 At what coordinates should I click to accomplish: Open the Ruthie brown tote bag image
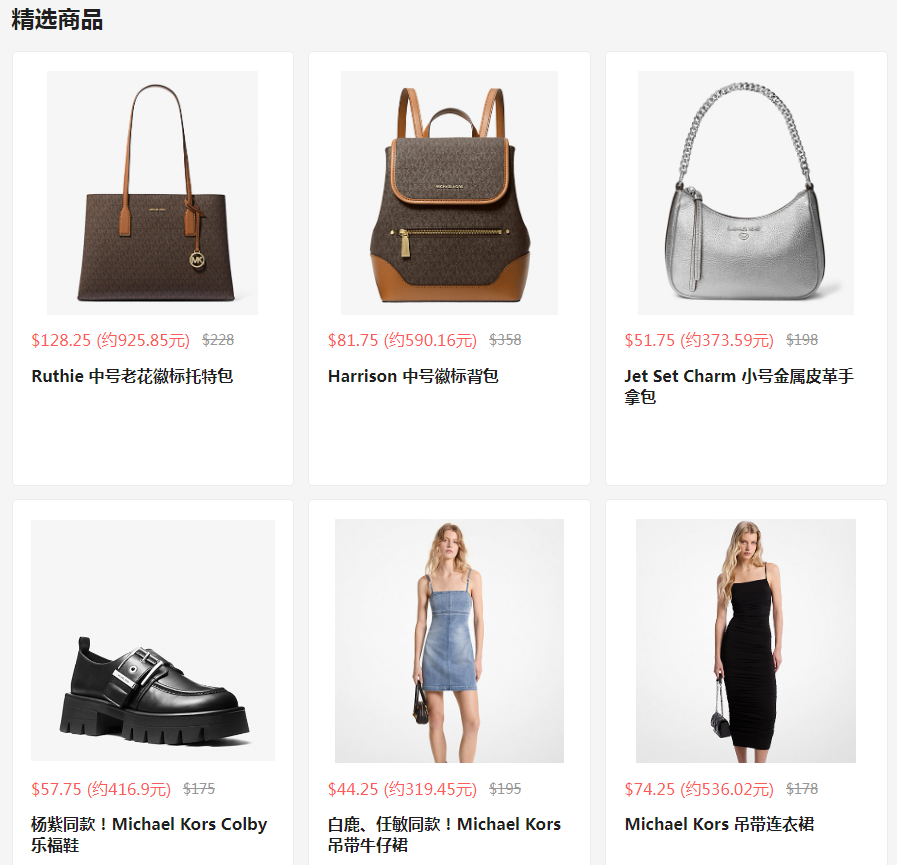click(x=152, y=193)
